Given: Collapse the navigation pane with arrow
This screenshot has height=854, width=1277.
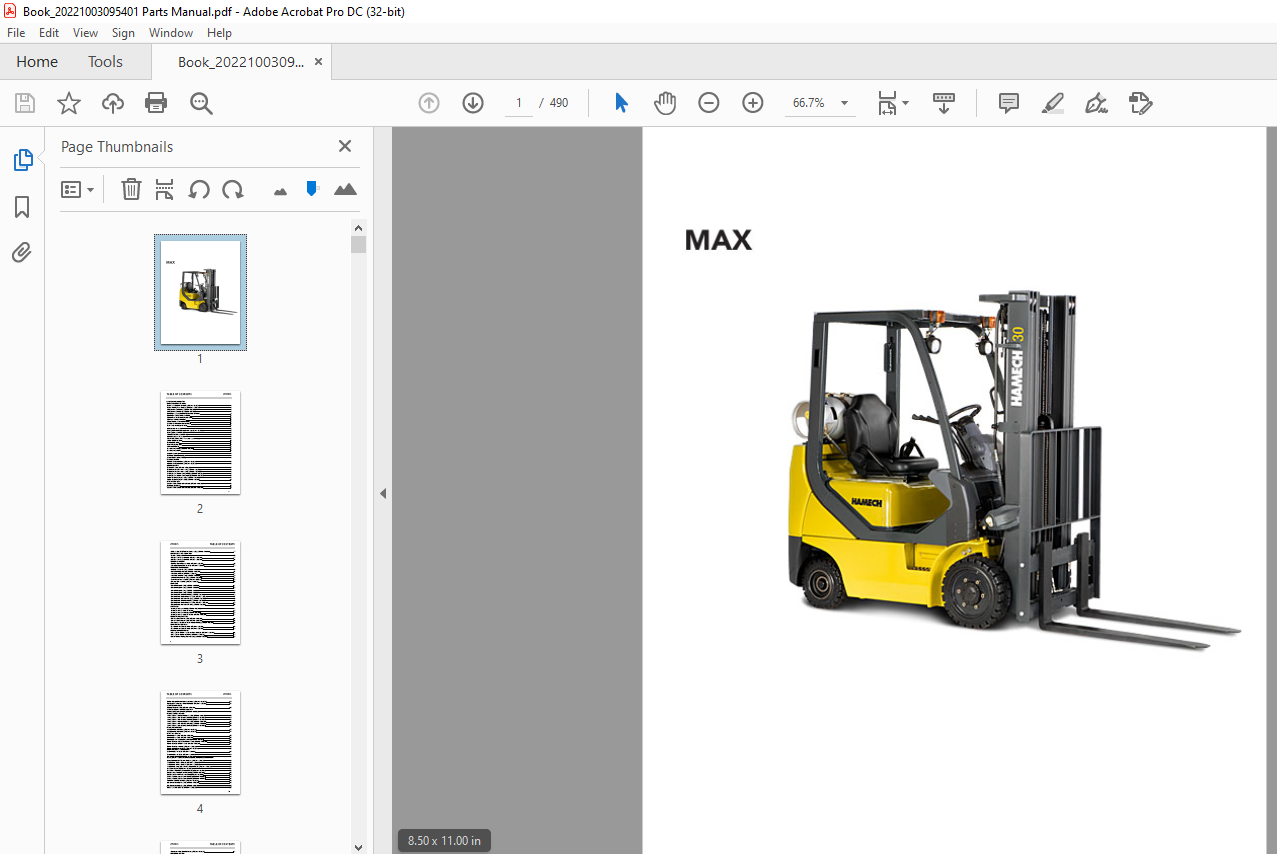Looking at the screenshot, I should [x=382, y=493].
